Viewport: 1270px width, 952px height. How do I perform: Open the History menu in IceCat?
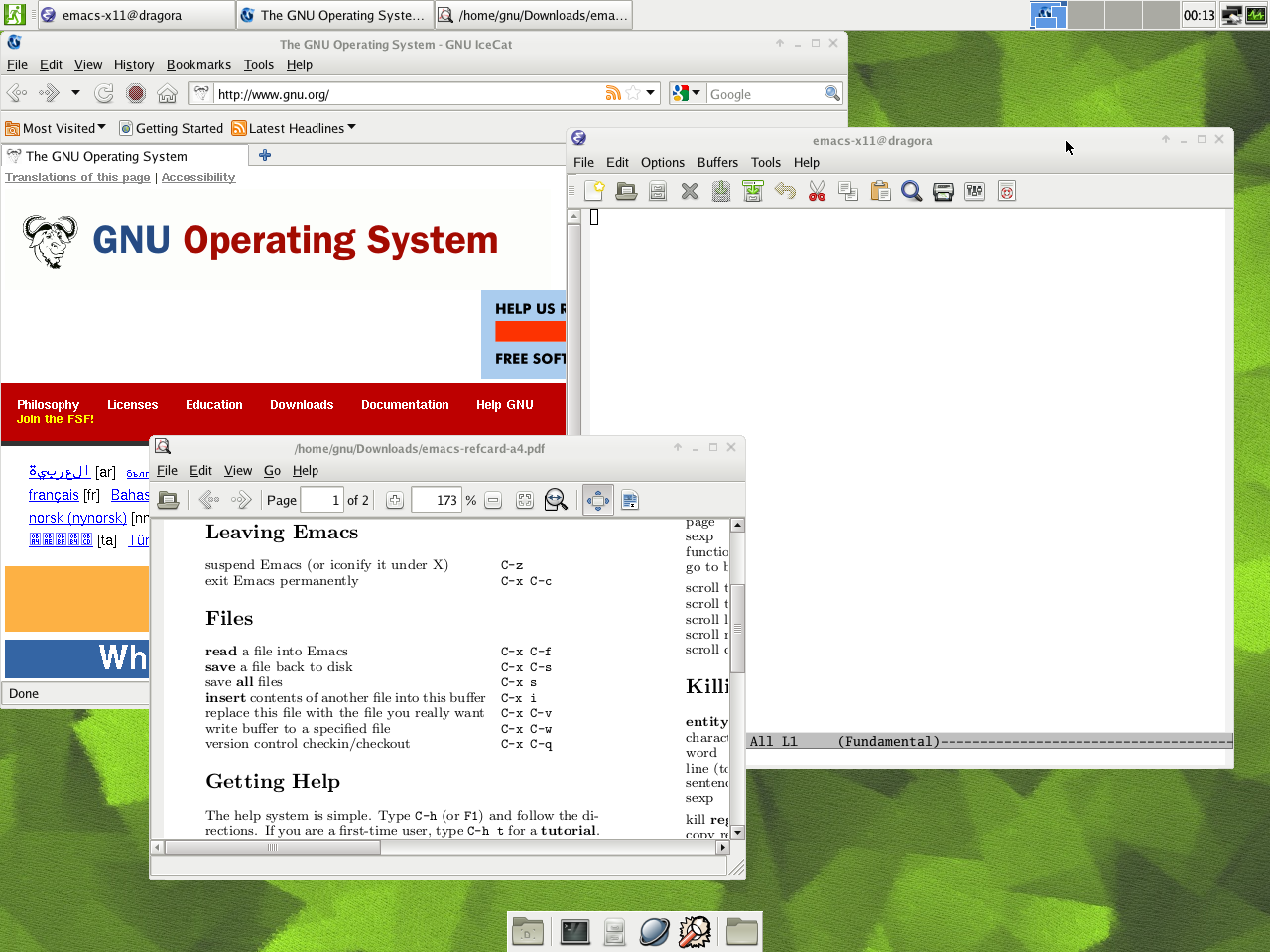pos(134,64)
